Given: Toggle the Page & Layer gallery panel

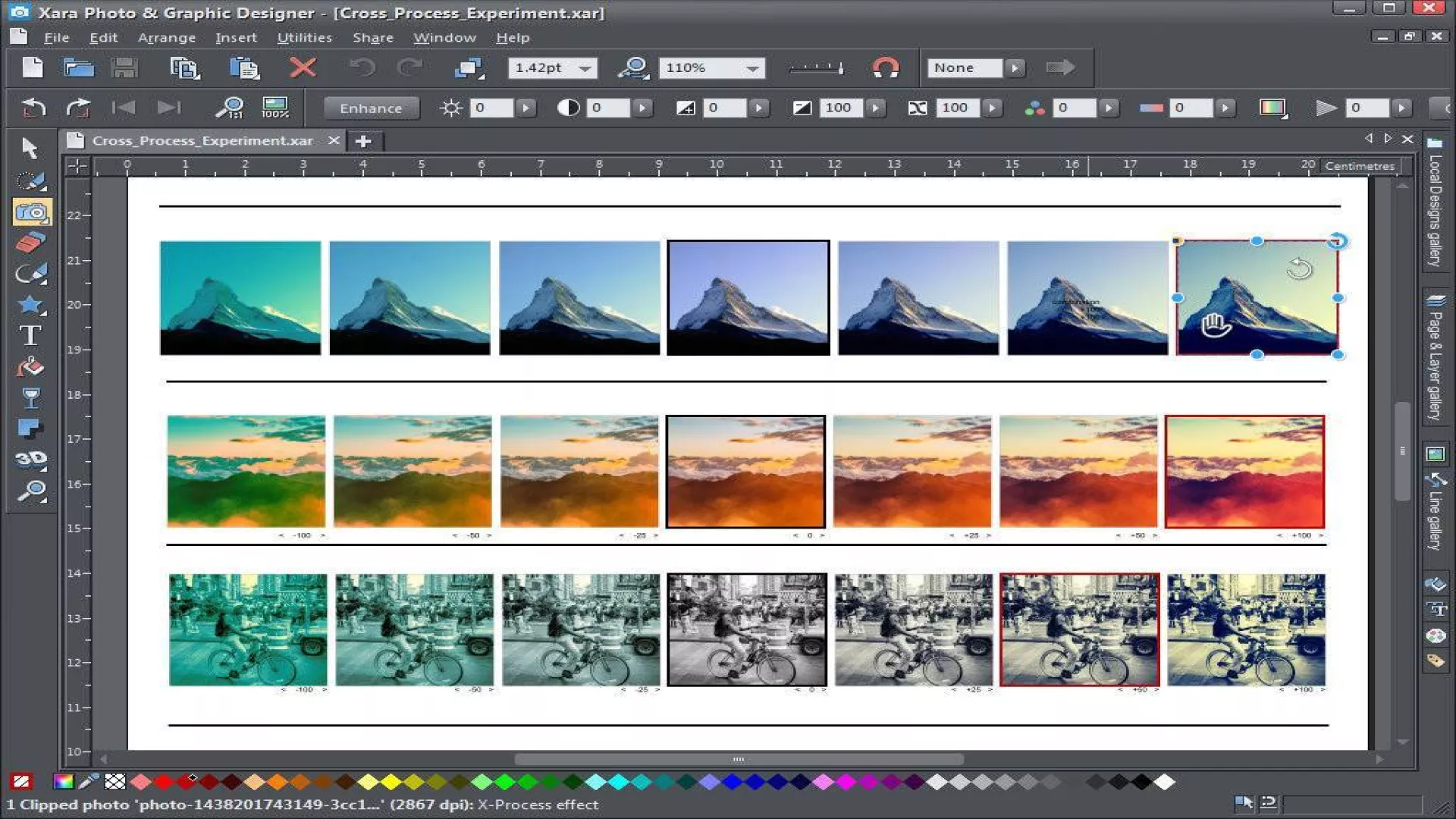Looking at the screenshot, I should coord(1434,356).
